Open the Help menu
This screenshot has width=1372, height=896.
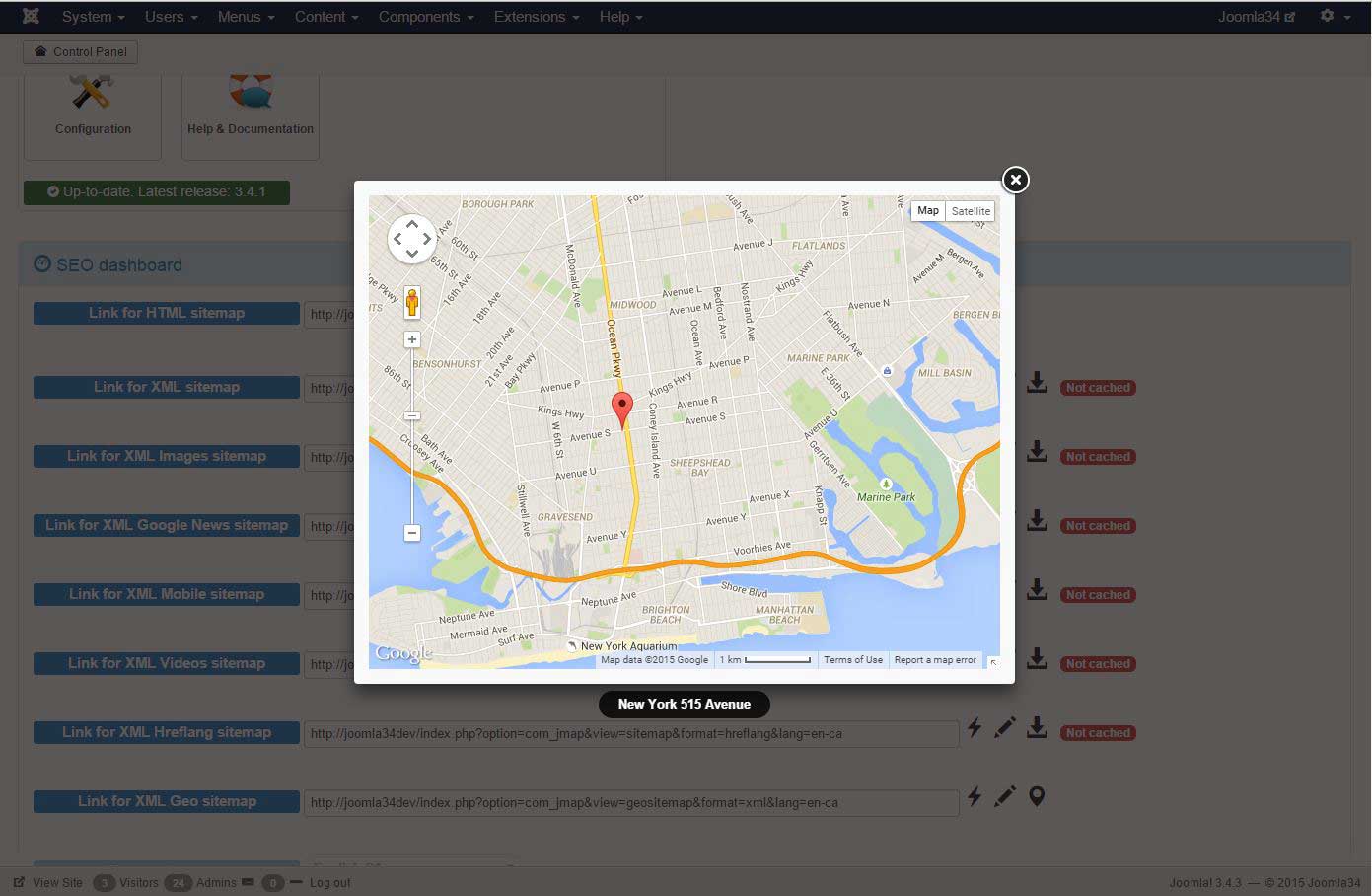(x=620, y=17)
